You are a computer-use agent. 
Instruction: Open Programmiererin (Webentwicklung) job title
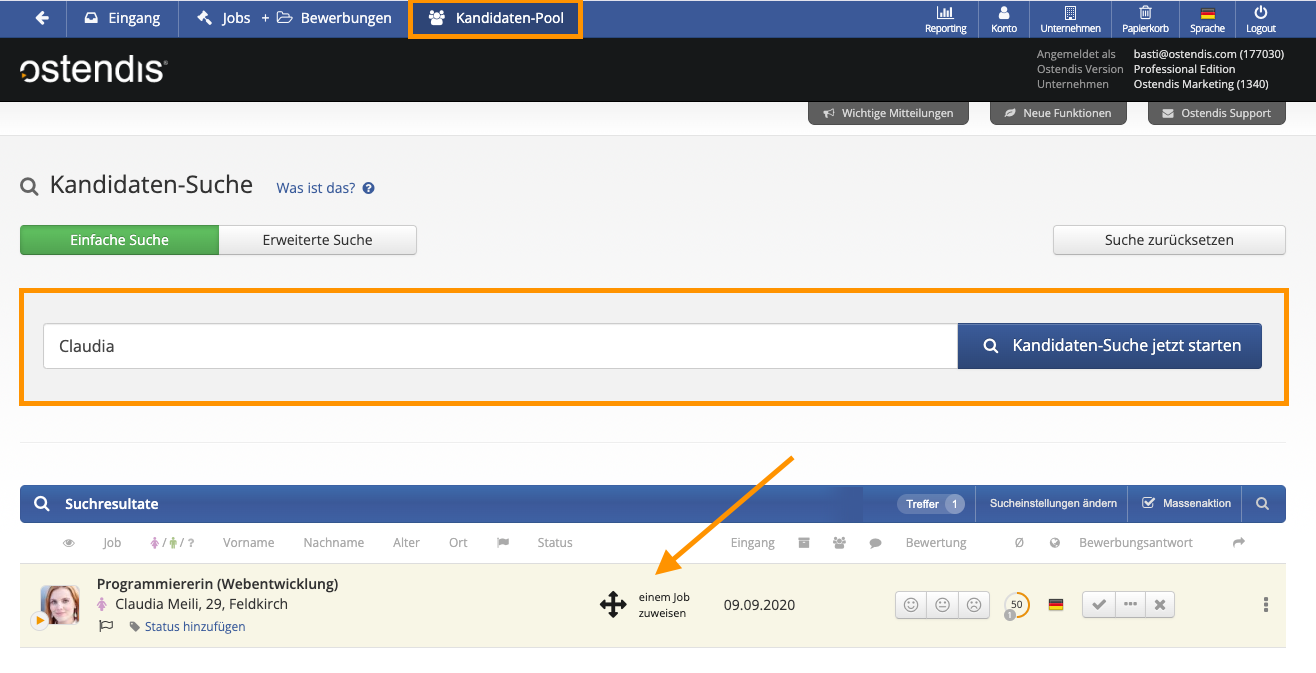click(x=217, y=584)
